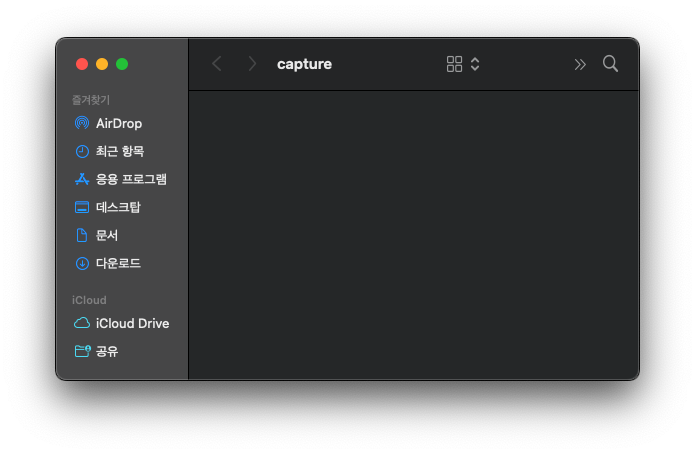Click the applications icon beside 응용 프로그램
Image resolution: width=695 pixels, height=454 pixels.
(x=82, y=179)
